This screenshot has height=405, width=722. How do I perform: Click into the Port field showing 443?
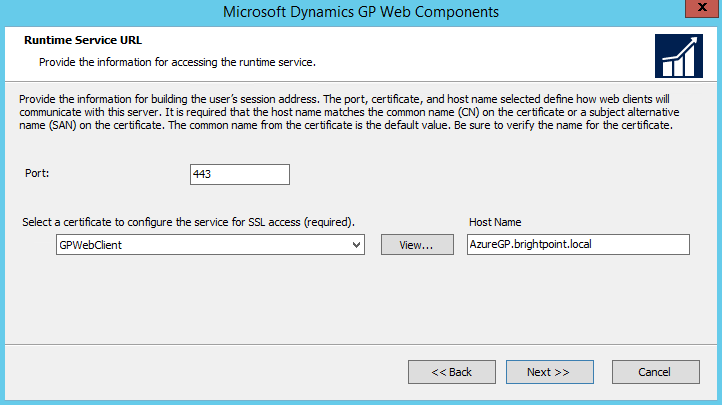(239, 174)
